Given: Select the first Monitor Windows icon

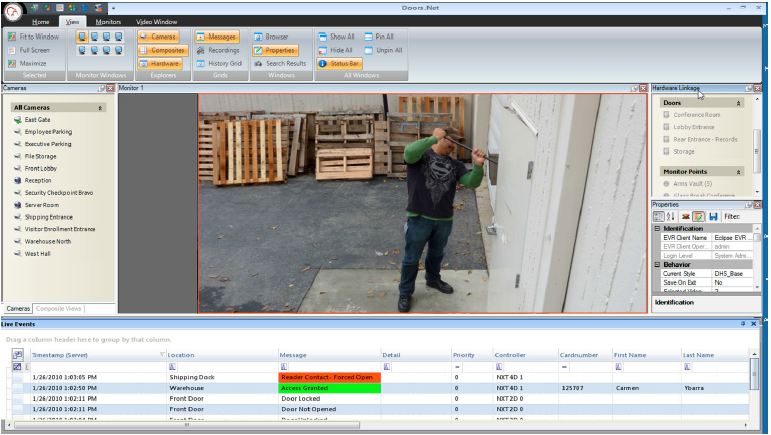Looking at the screenshot, I should coord(82,37).
